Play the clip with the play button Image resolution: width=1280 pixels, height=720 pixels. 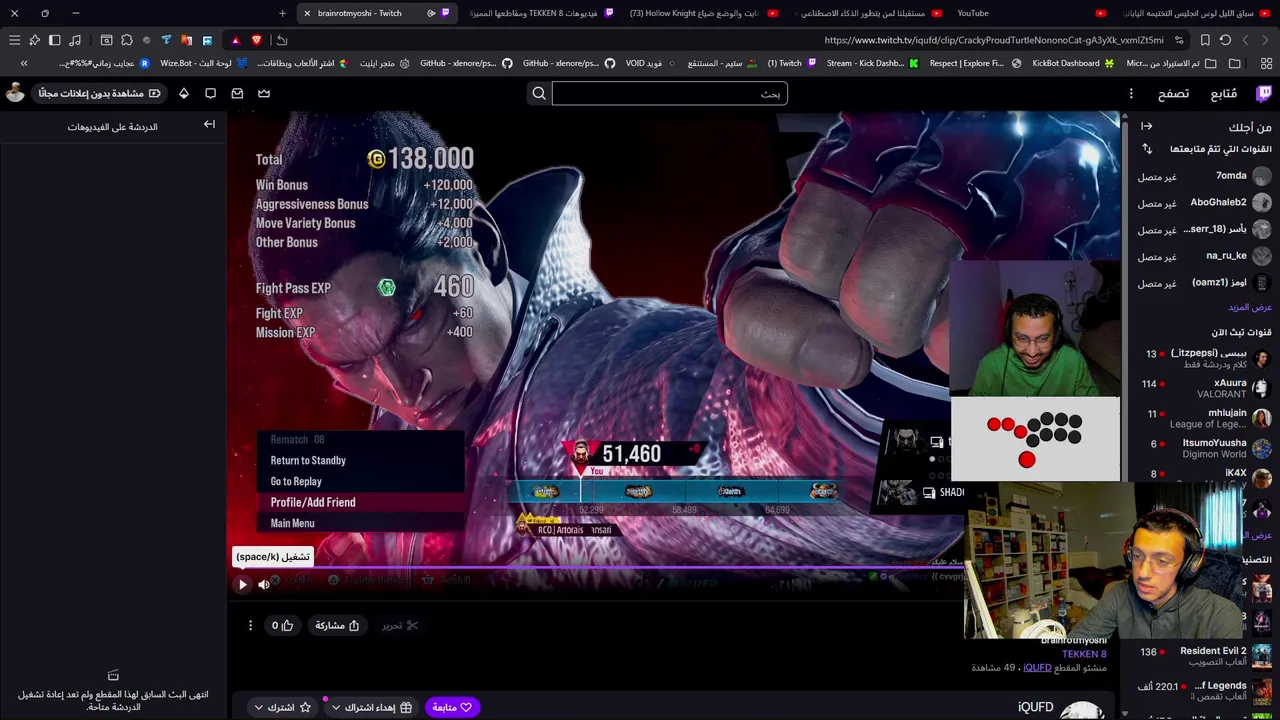pyautogui.click(x=242, y=584)
